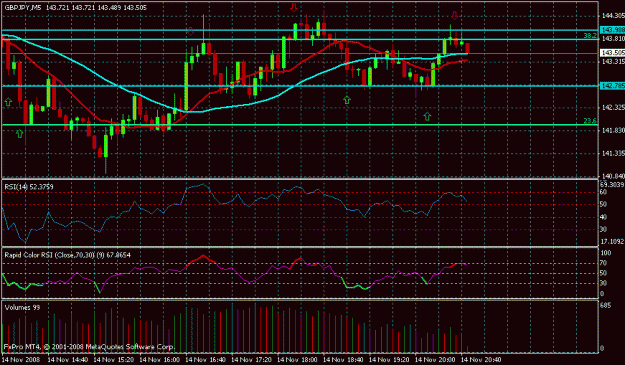
Task: Click the 685 volume scale maximum
Action: coord(605,306)
